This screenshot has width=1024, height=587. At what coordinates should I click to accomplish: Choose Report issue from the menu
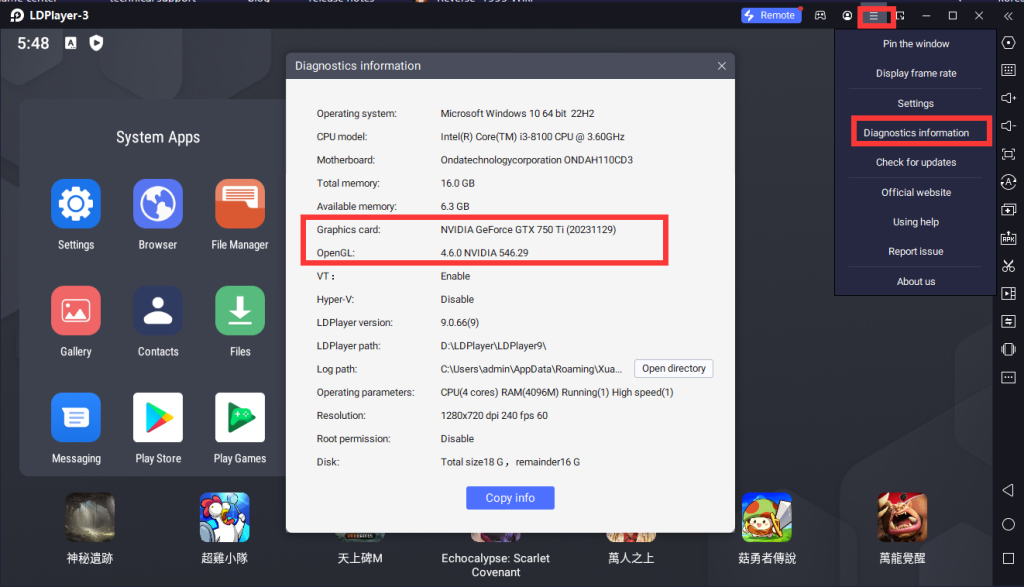click(x=916, y=251)
